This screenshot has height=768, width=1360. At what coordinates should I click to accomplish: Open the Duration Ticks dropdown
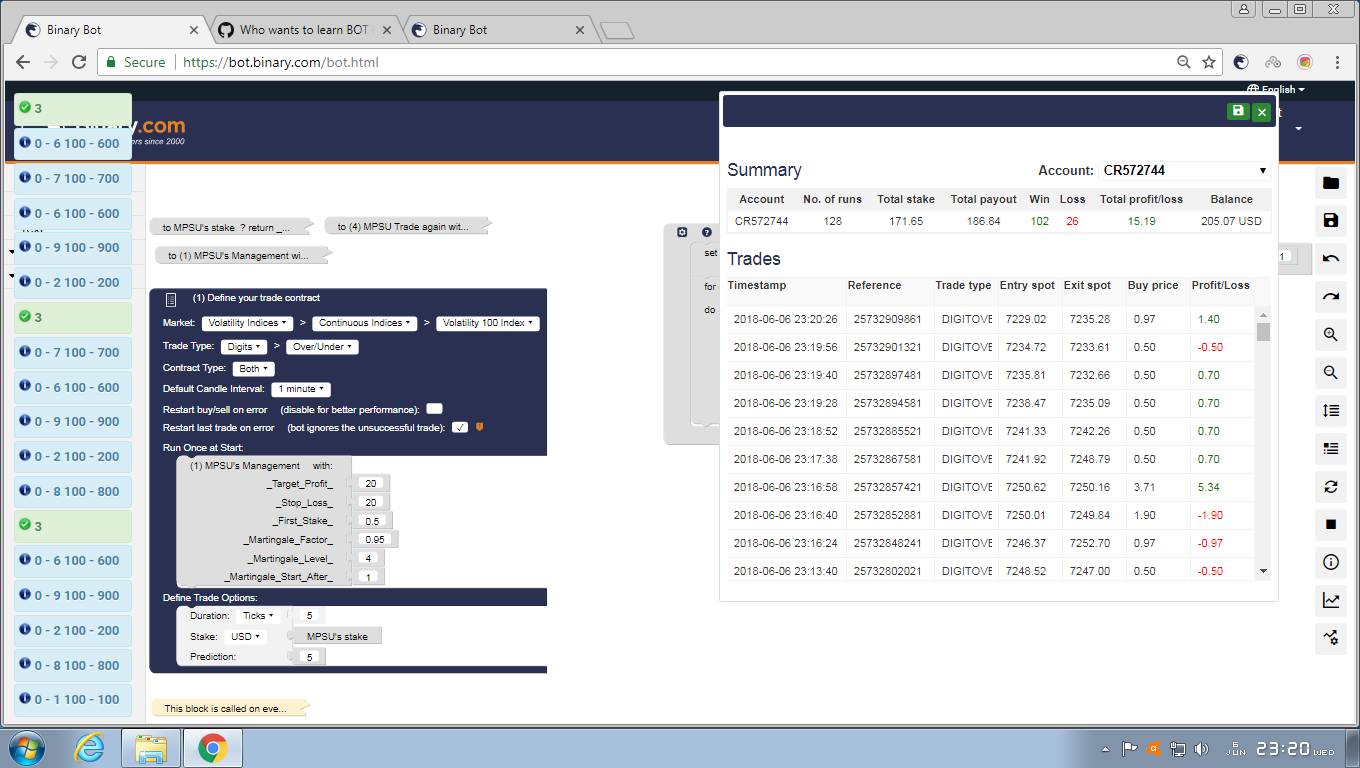258,616
